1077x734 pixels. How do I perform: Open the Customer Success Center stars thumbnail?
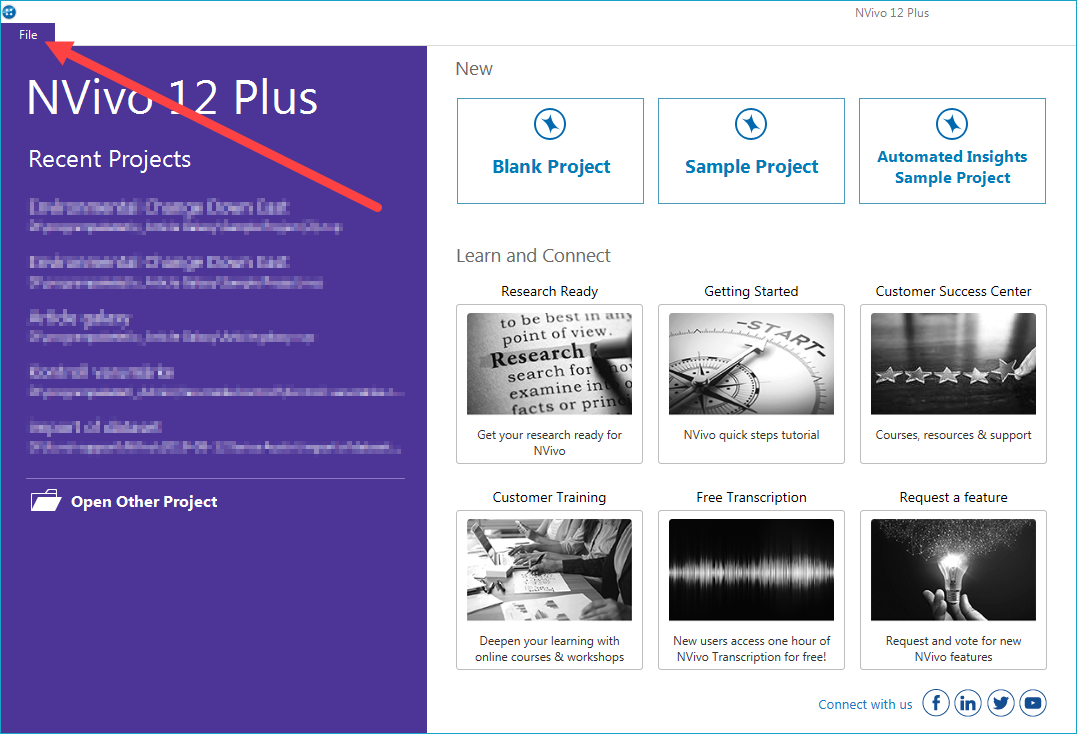953,364
